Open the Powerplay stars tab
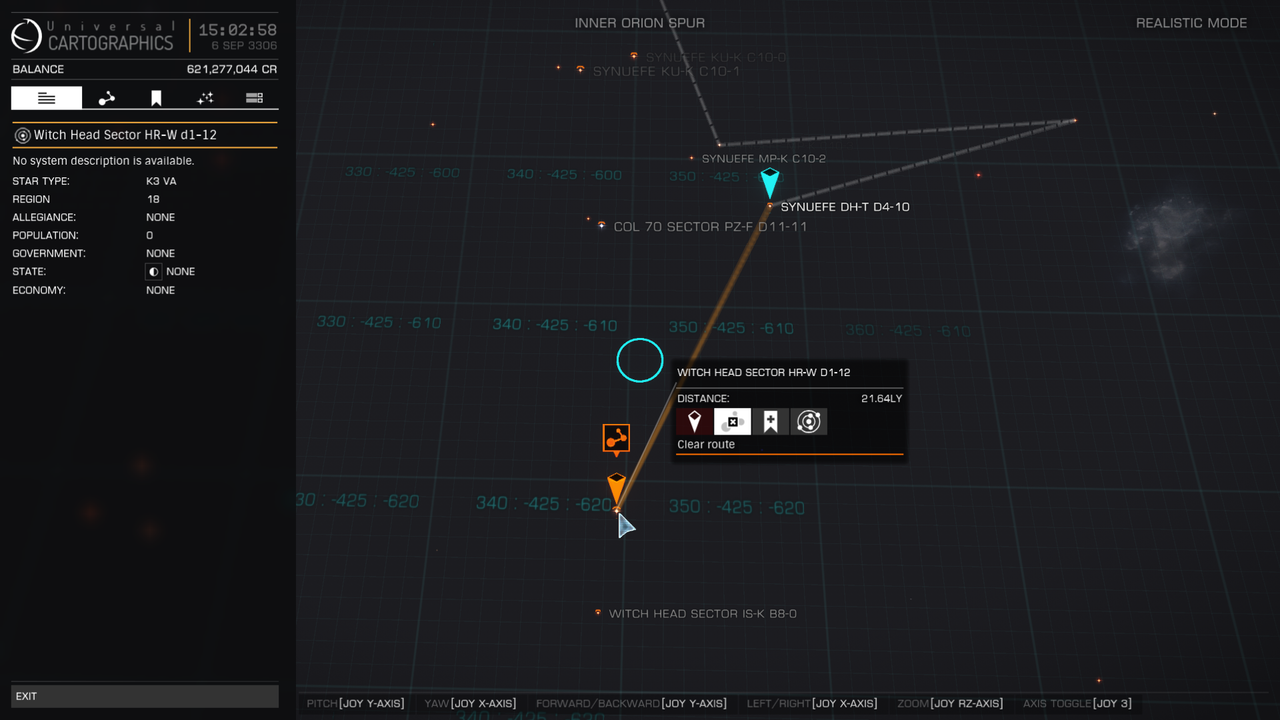The image size is (1280, 720). pyautogui.click(x=205, y=97)
